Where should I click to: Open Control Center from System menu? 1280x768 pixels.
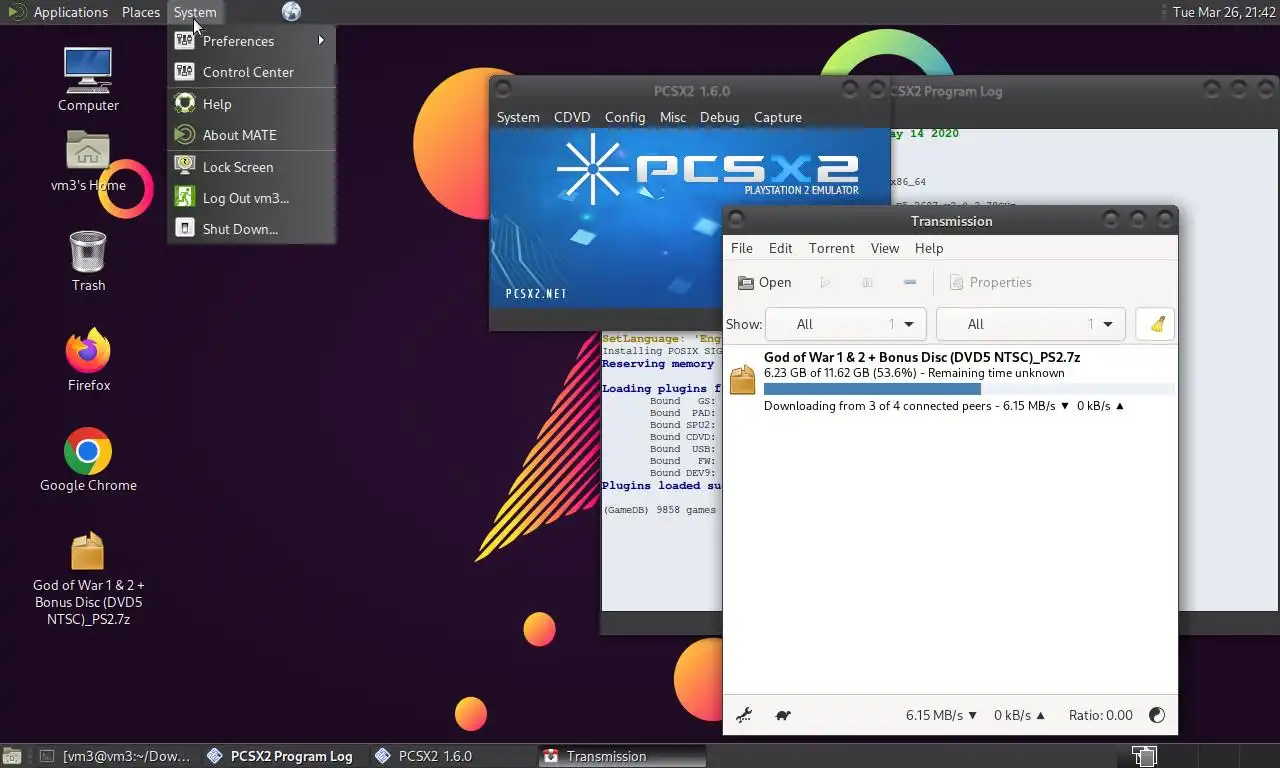coord(251,72)
